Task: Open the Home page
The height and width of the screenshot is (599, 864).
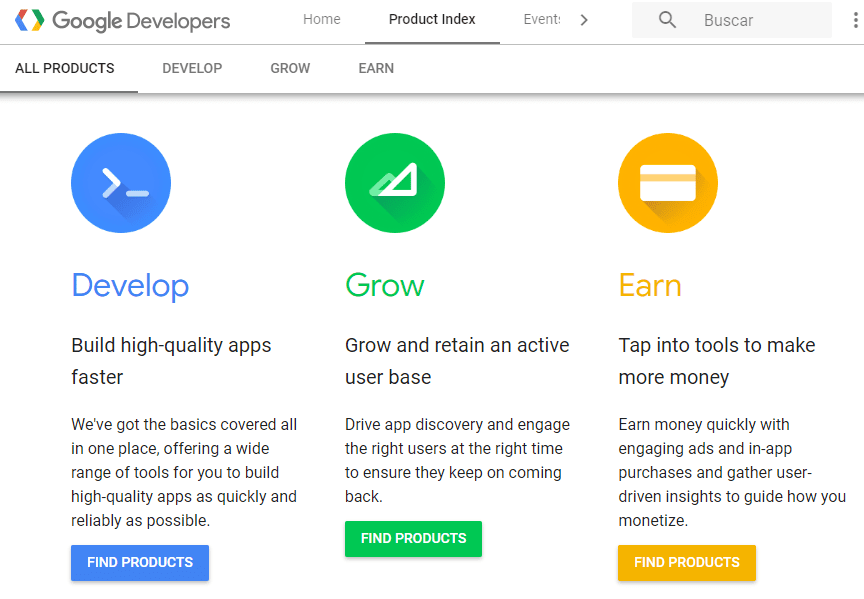Action: [321, 19]
